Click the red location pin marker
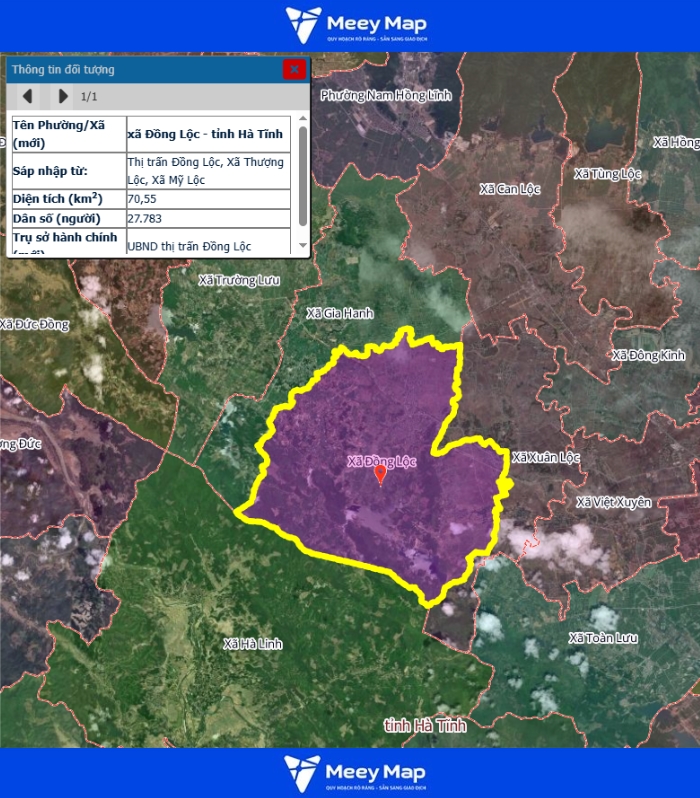This screenshot has width=700, height=798. (380, 475)
